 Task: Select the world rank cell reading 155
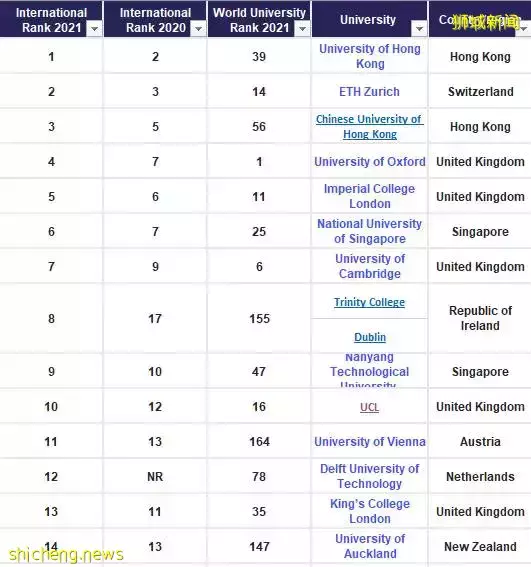pos(259,319)
